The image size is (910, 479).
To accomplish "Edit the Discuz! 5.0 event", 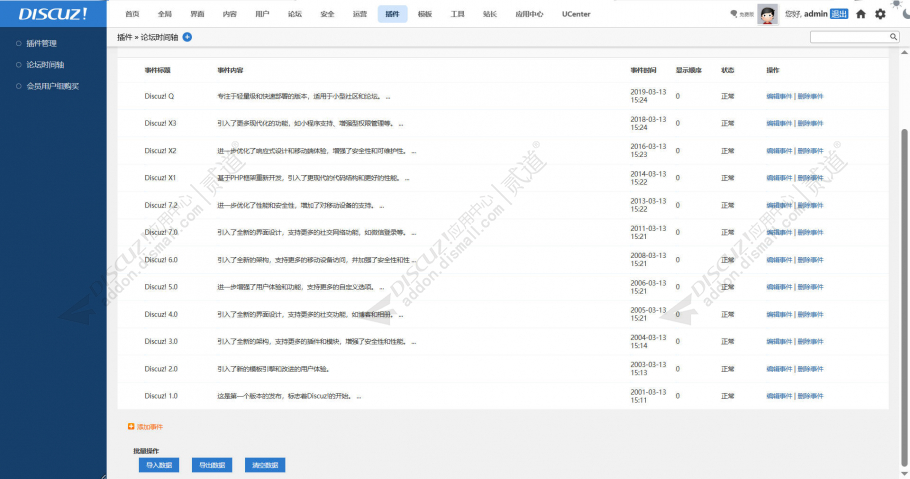I will pyautogui.click(x=779, y=287).
